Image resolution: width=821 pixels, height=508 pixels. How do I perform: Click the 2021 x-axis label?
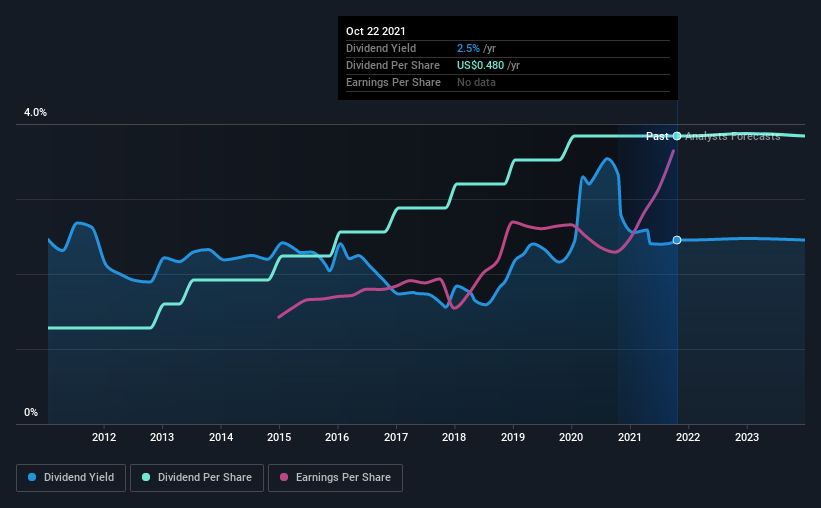[629, 437]
